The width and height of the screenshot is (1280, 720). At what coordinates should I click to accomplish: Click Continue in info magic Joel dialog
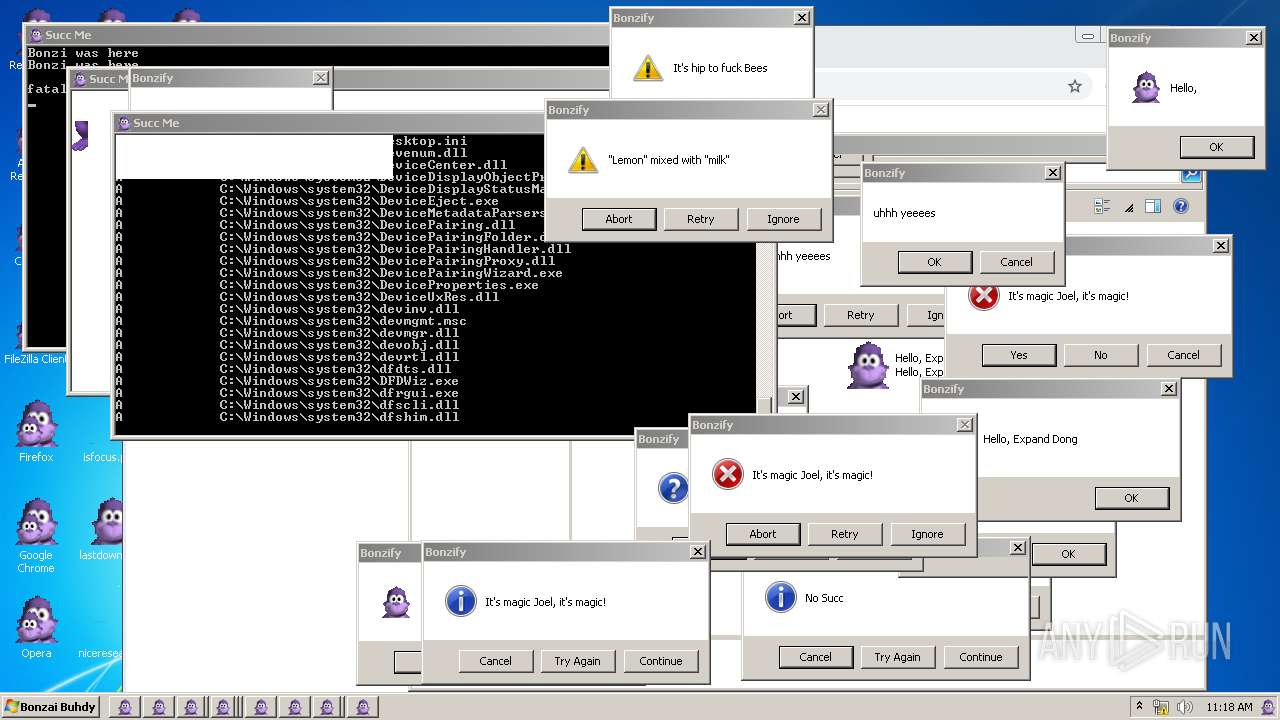coord(661,661)
